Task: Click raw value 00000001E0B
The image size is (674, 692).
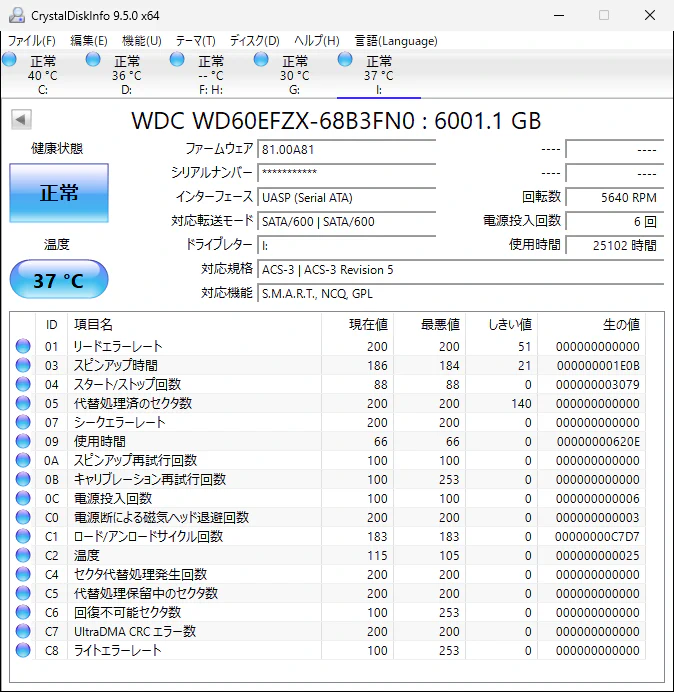Action: pyautogui.click(x=598, y=365)
